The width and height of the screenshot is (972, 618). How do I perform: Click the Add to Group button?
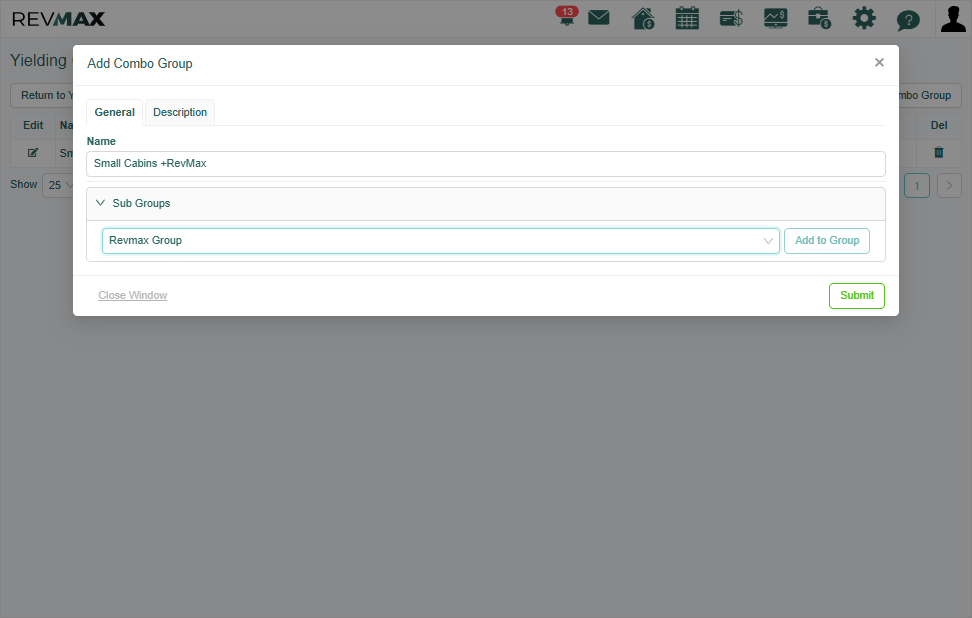[827, 241]
